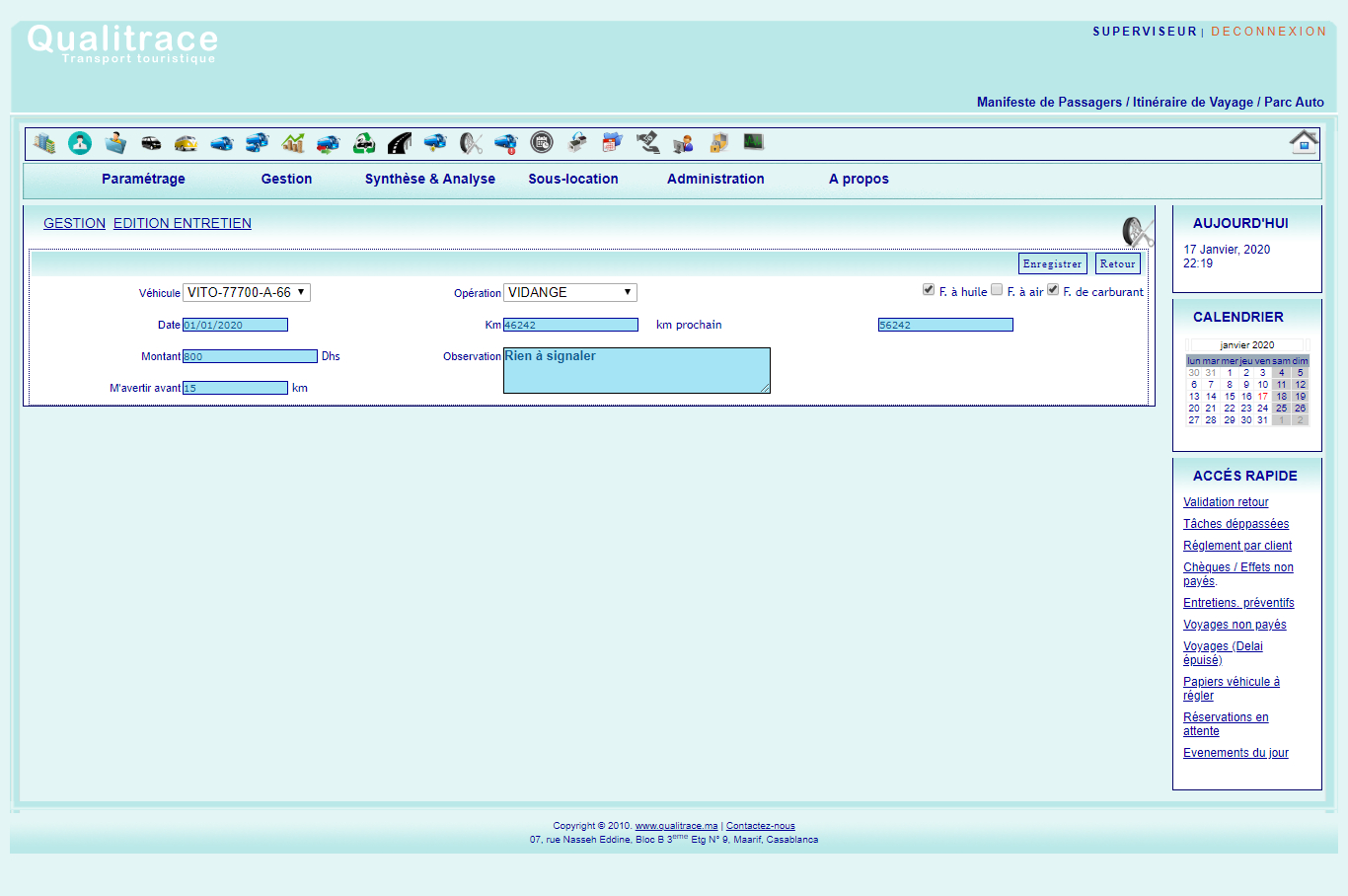Click the buildings icon in the toolbar
Screen dimensions: 1348x896
click(44, 143)
